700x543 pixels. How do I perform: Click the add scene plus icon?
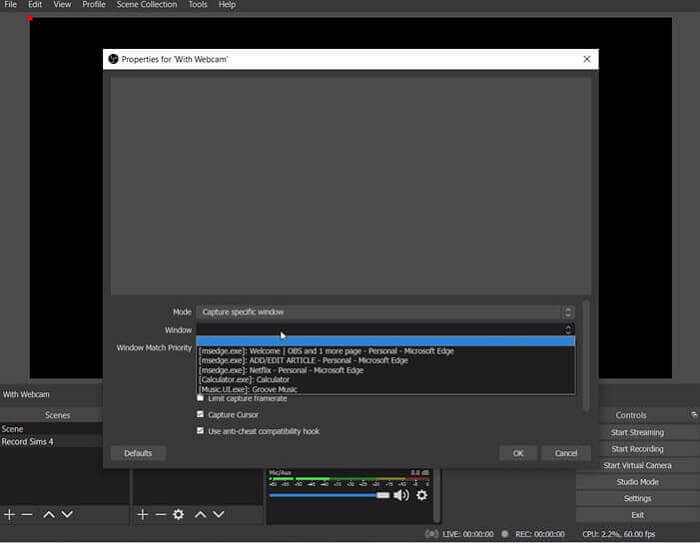point(9,514)
